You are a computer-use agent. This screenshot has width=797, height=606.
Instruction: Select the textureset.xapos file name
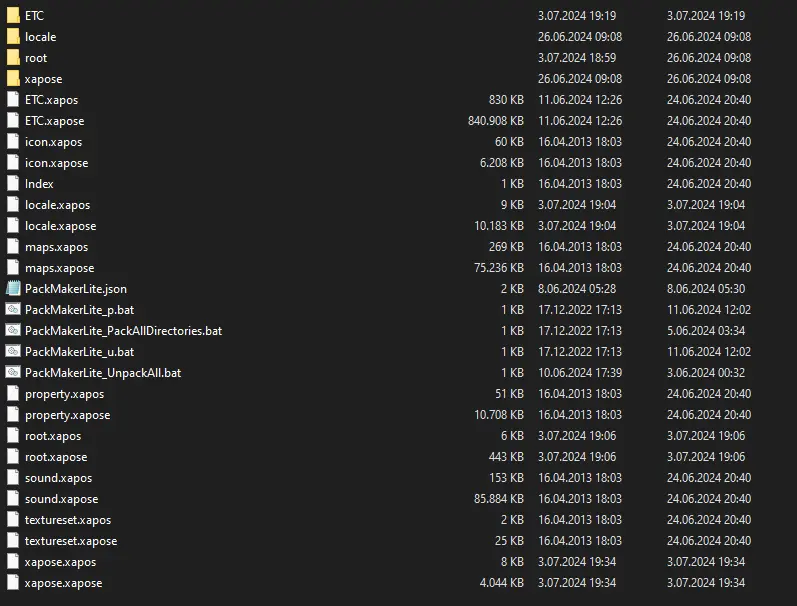click(x=68, y=520)
